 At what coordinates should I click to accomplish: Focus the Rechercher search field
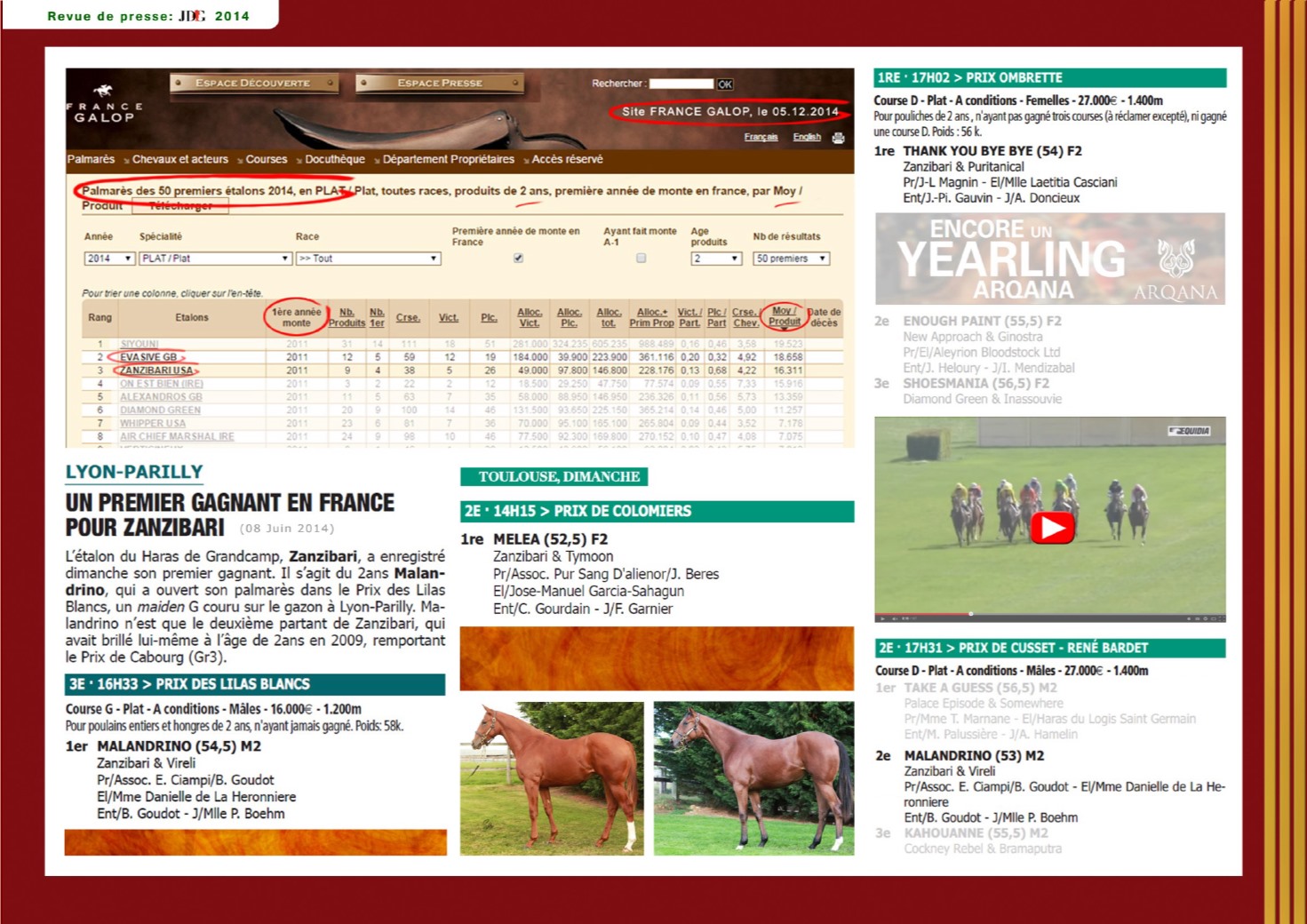tap(681, 84)
